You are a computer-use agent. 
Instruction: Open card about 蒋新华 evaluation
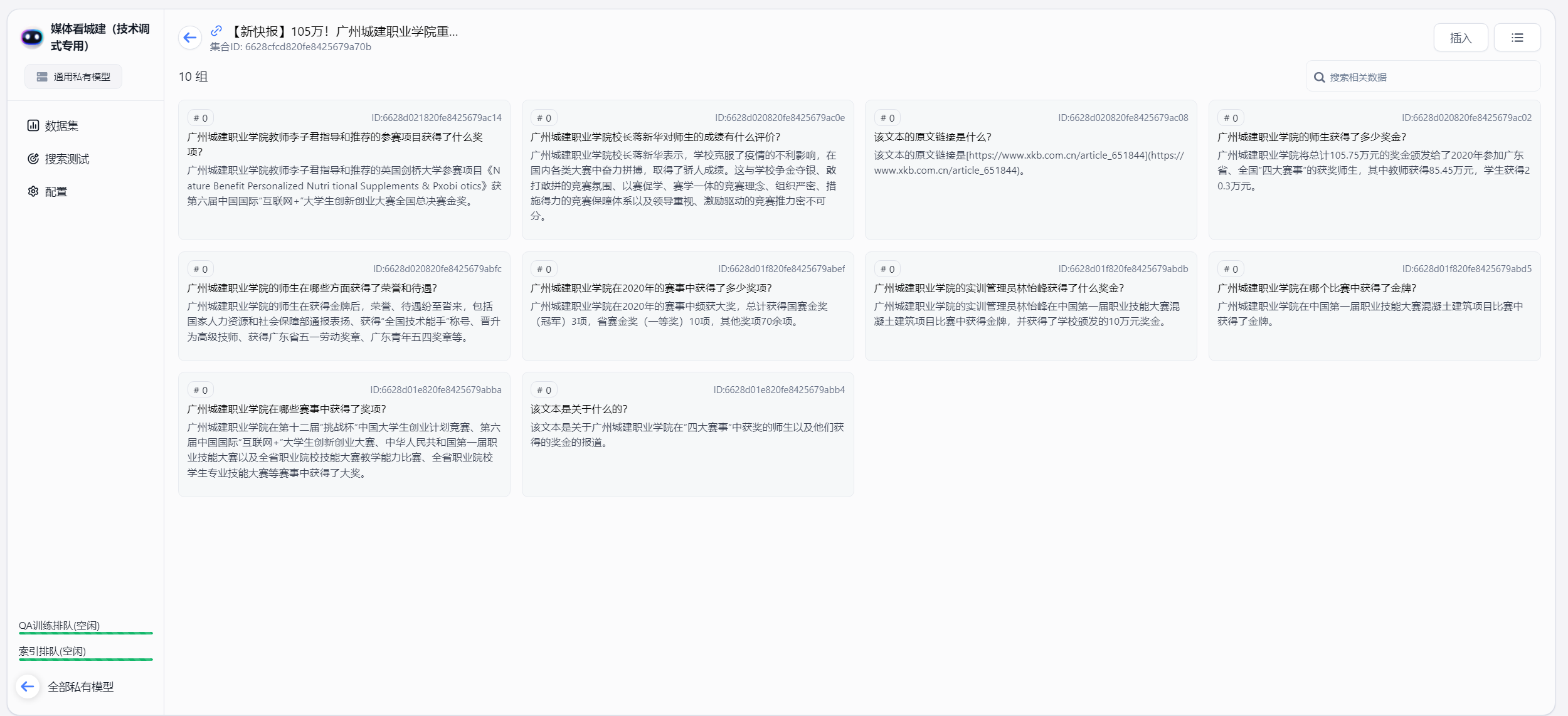tap(687, 169)
